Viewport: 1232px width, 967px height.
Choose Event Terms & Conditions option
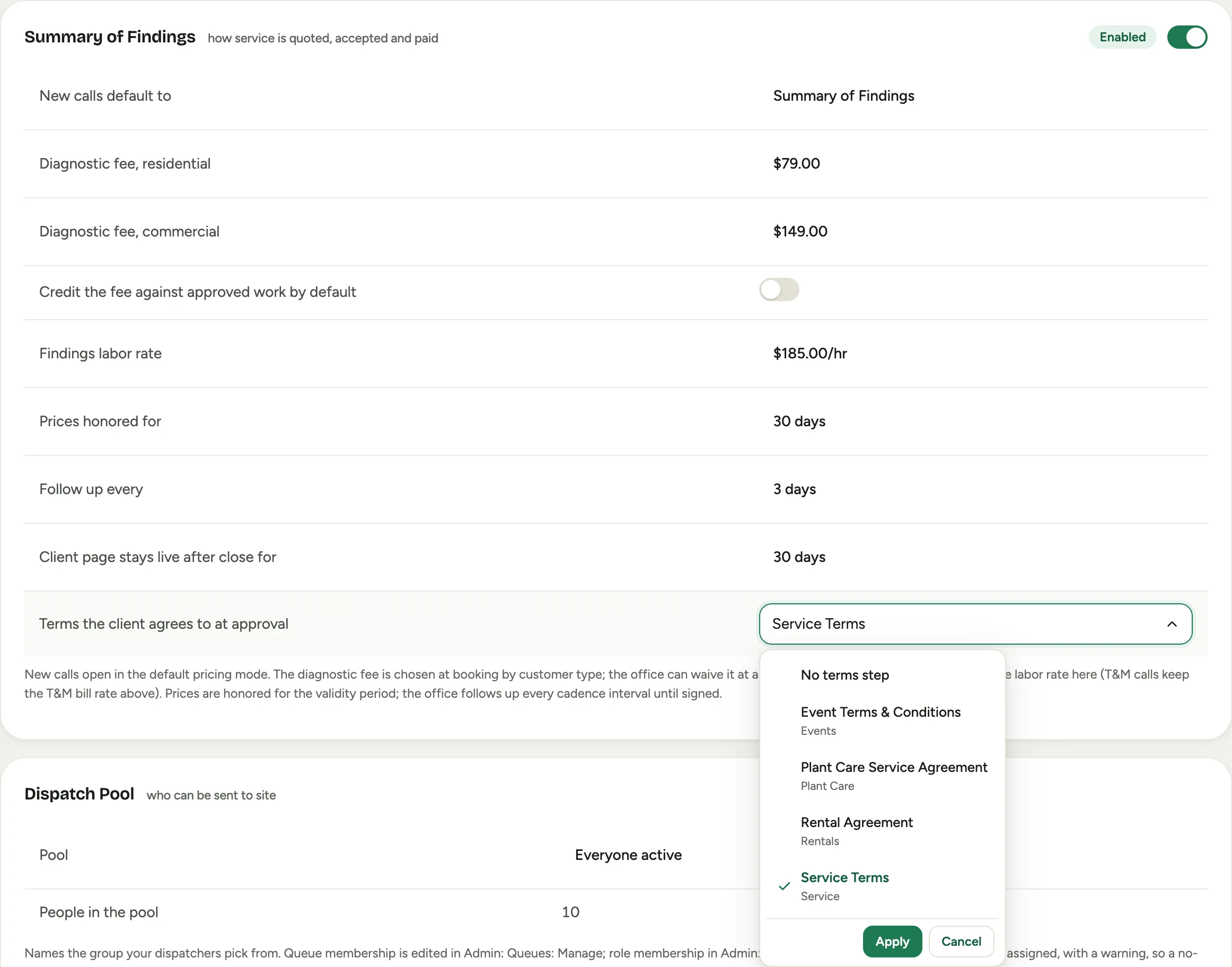(883, 720)
